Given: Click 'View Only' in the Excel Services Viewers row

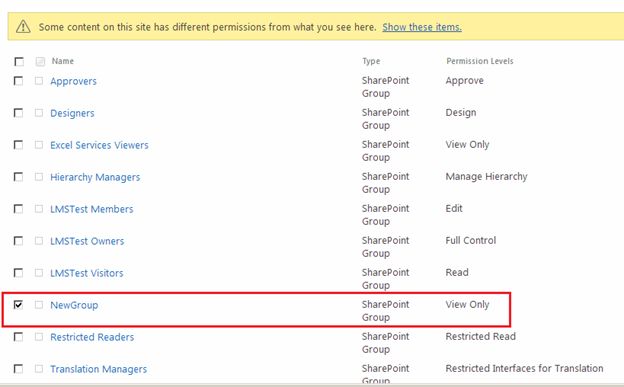Looking at the screenshot, I should coord(467,145).
